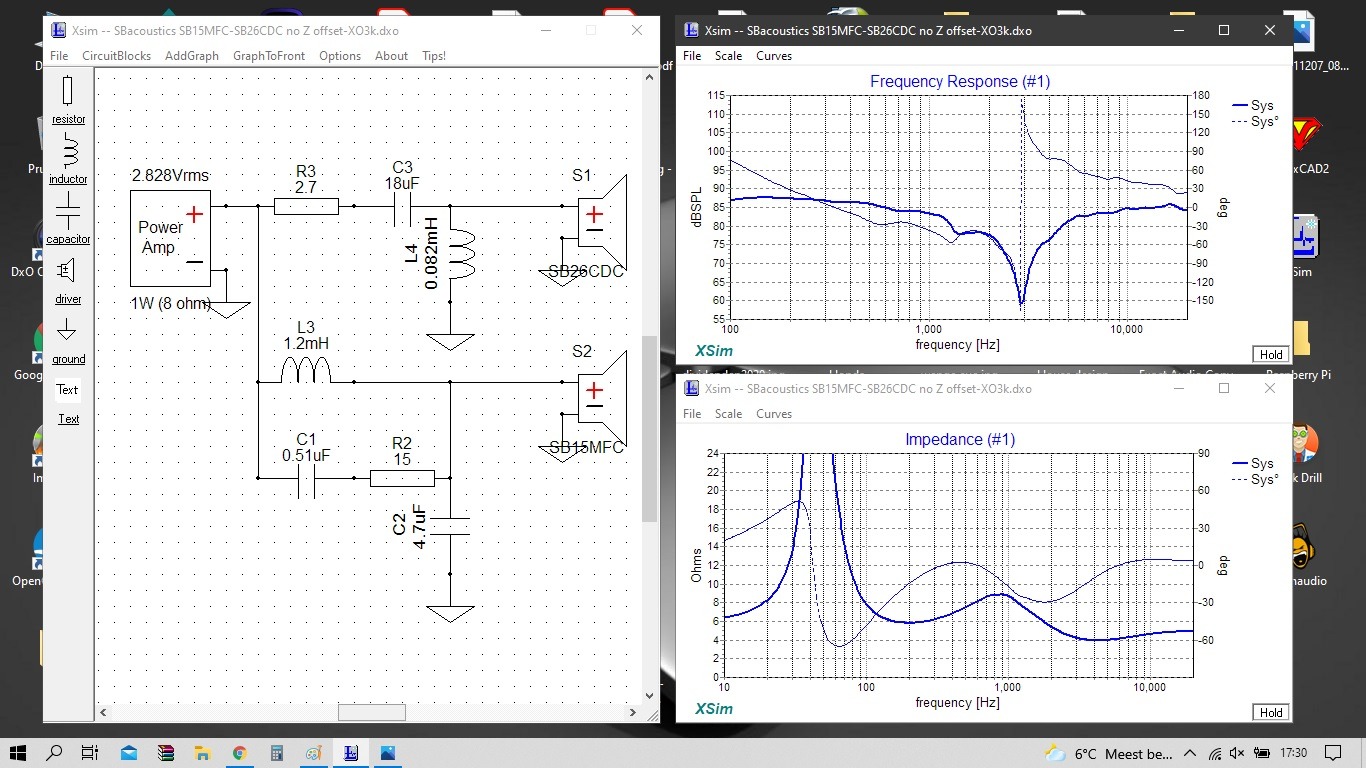
Task: Click the vertical scrollbar thumb of the schematic
Action: click(x=650, y=428)
